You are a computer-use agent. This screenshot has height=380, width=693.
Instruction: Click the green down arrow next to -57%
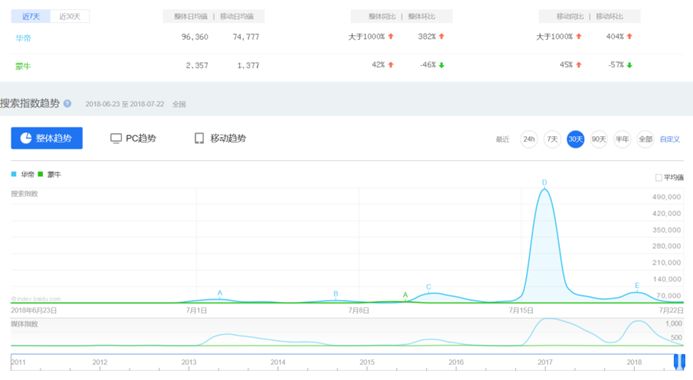pyautogui.click(x=629, y=65)
